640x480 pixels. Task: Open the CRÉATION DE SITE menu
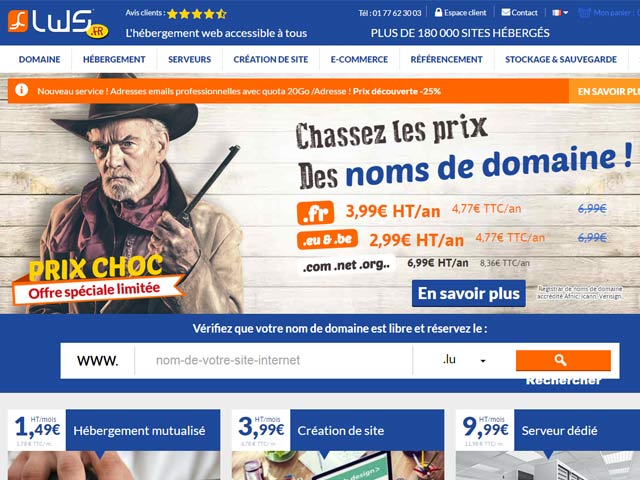point(271,59)
